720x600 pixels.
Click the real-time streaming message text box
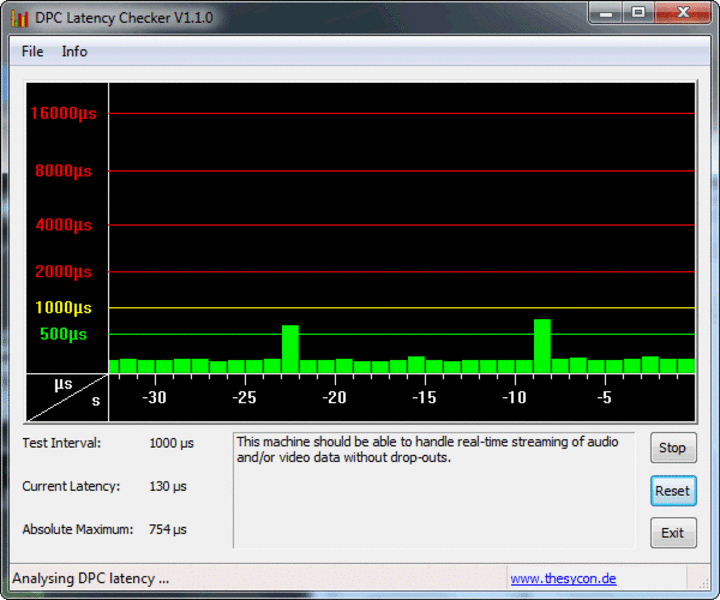click(434, 490)
